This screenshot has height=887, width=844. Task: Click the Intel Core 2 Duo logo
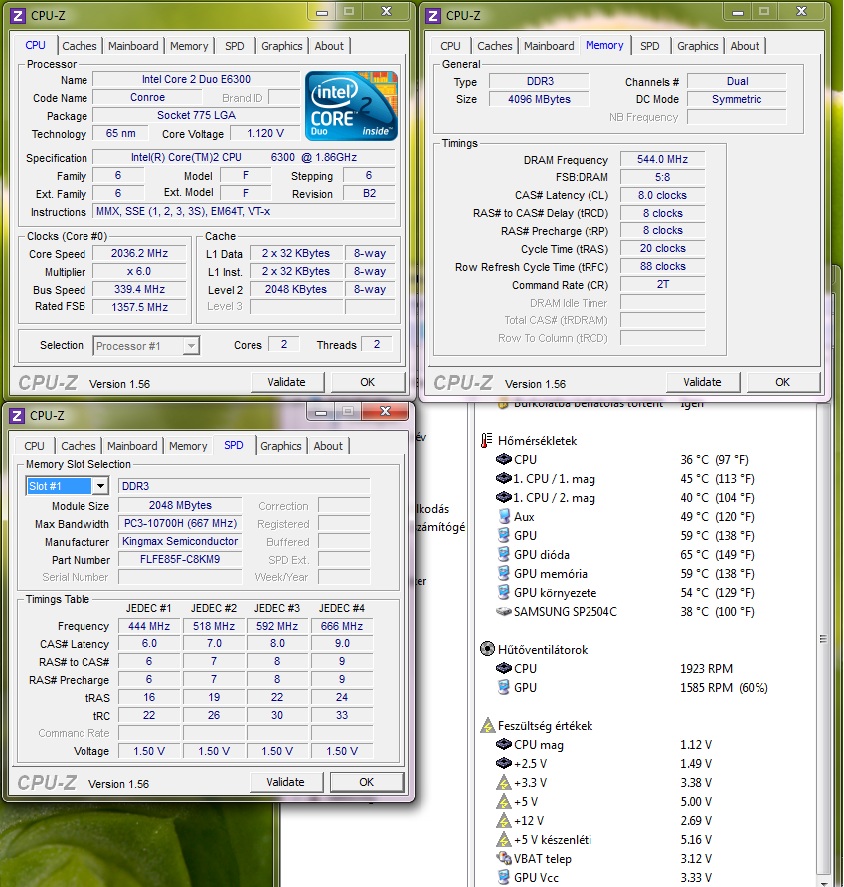(351, 106)
